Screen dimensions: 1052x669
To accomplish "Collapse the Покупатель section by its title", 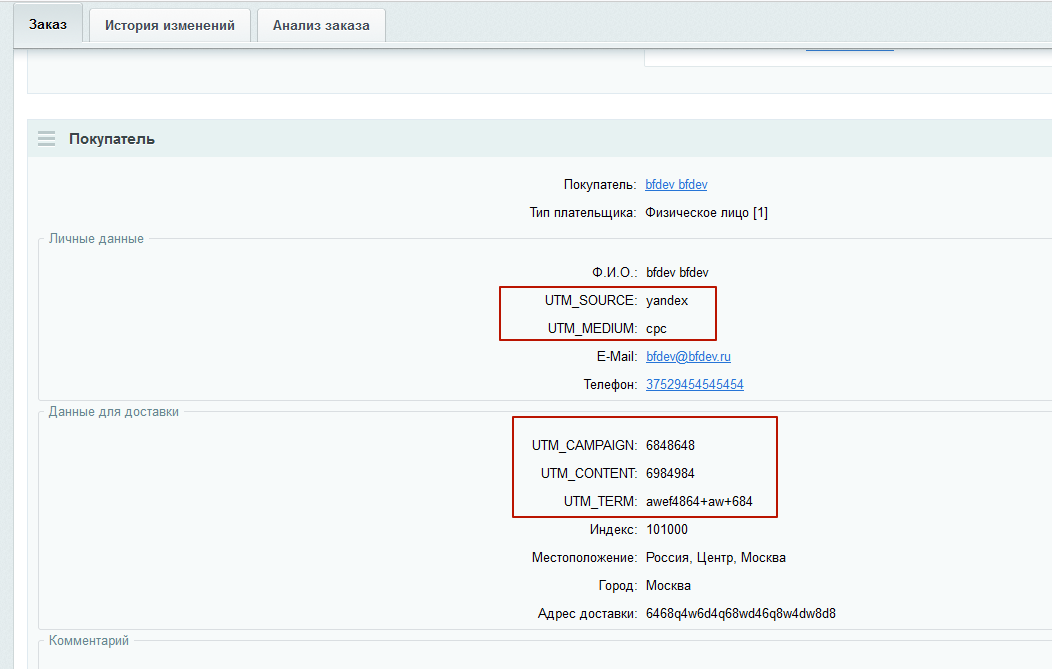I will click(x=112, y=139).
